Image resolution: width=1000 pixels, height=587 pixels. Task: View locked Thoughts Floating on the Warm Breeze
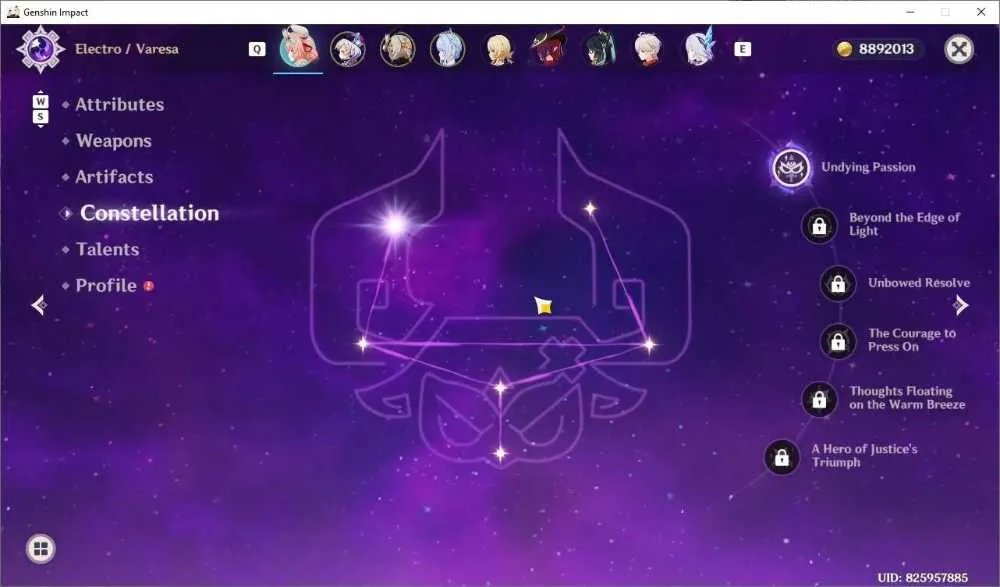[x=820, y=399]
